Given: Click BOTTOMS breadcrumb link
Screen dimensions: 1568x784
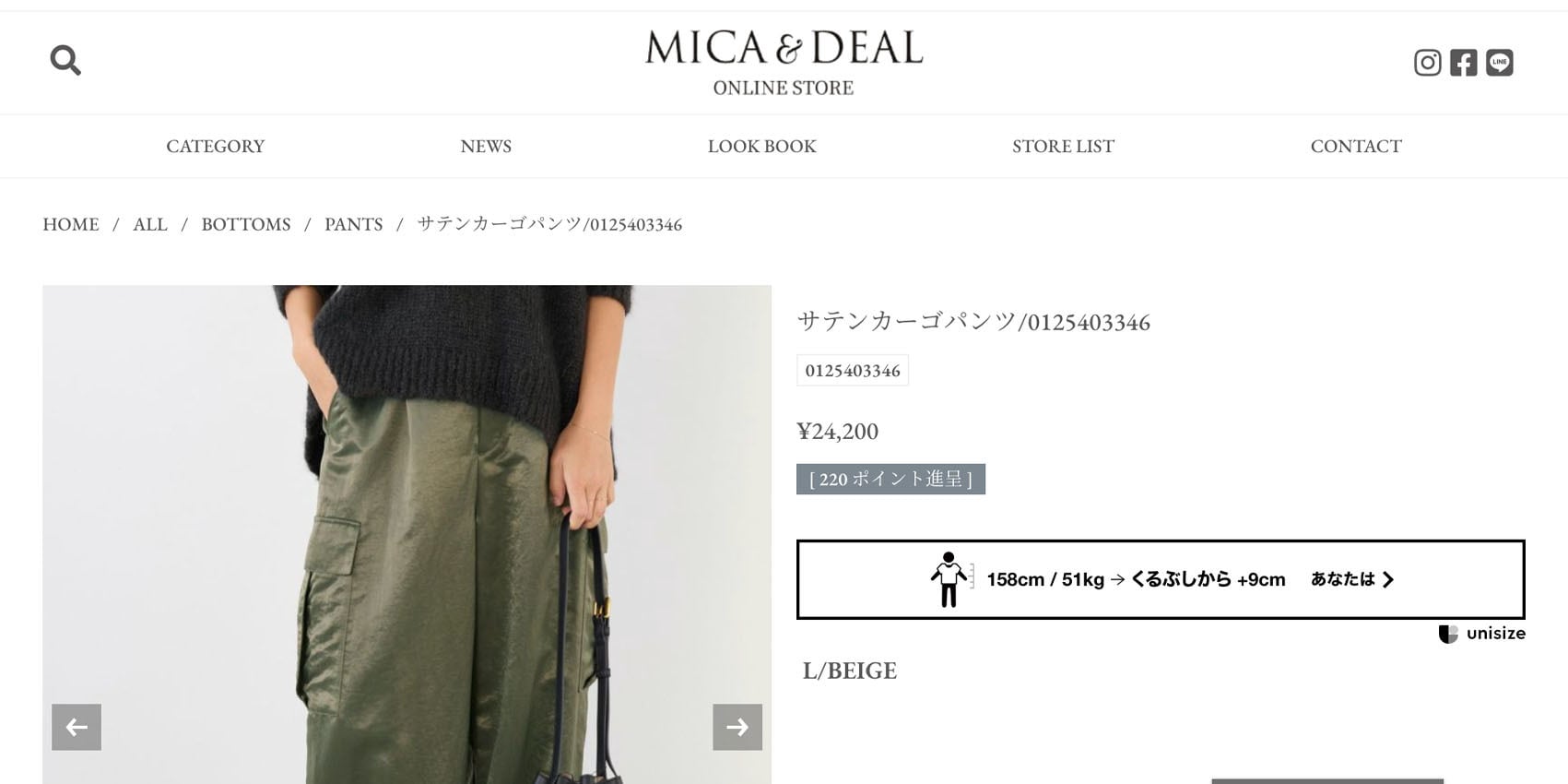Looking at the screenshot, I should point(246,224).
